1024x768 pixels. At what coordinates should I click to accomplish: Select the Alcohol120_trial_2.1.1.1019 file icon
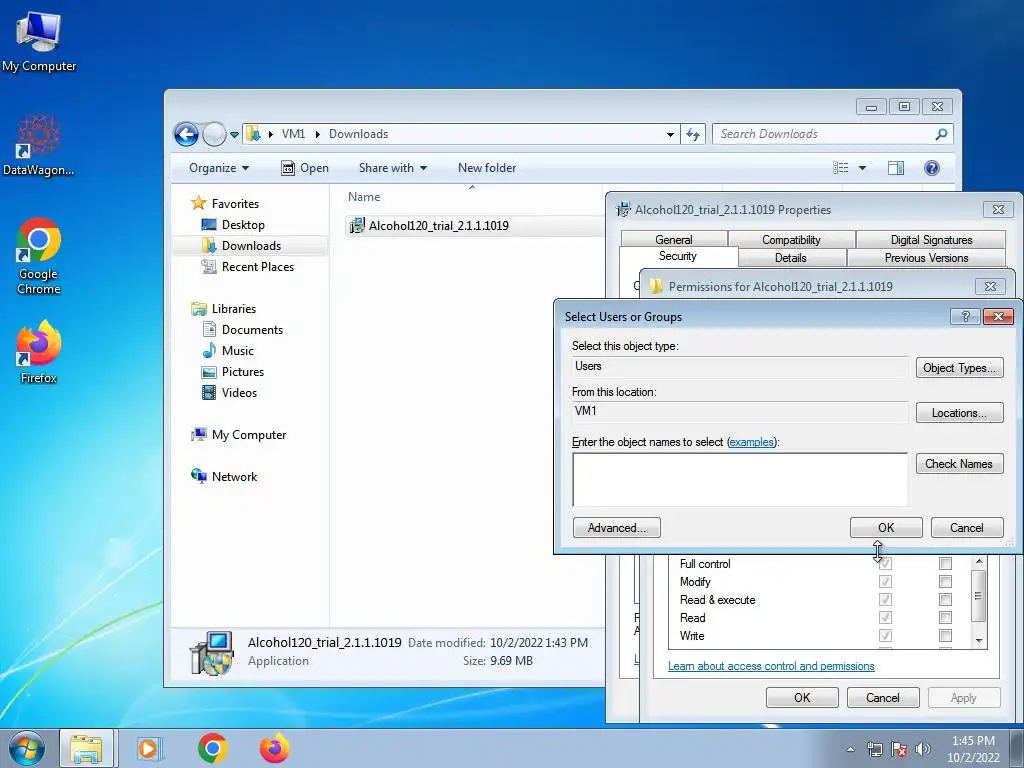coord(357,226)
